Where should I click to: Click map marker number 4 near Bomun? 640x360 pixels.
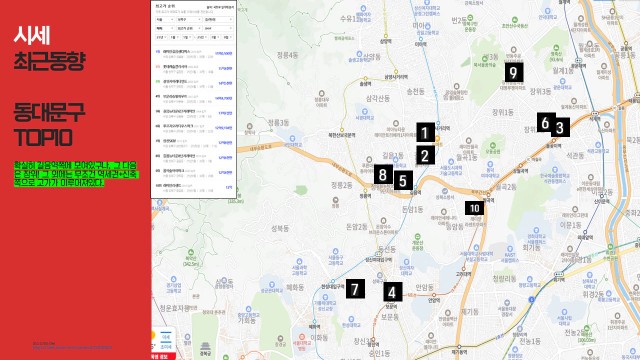(393, 292)
